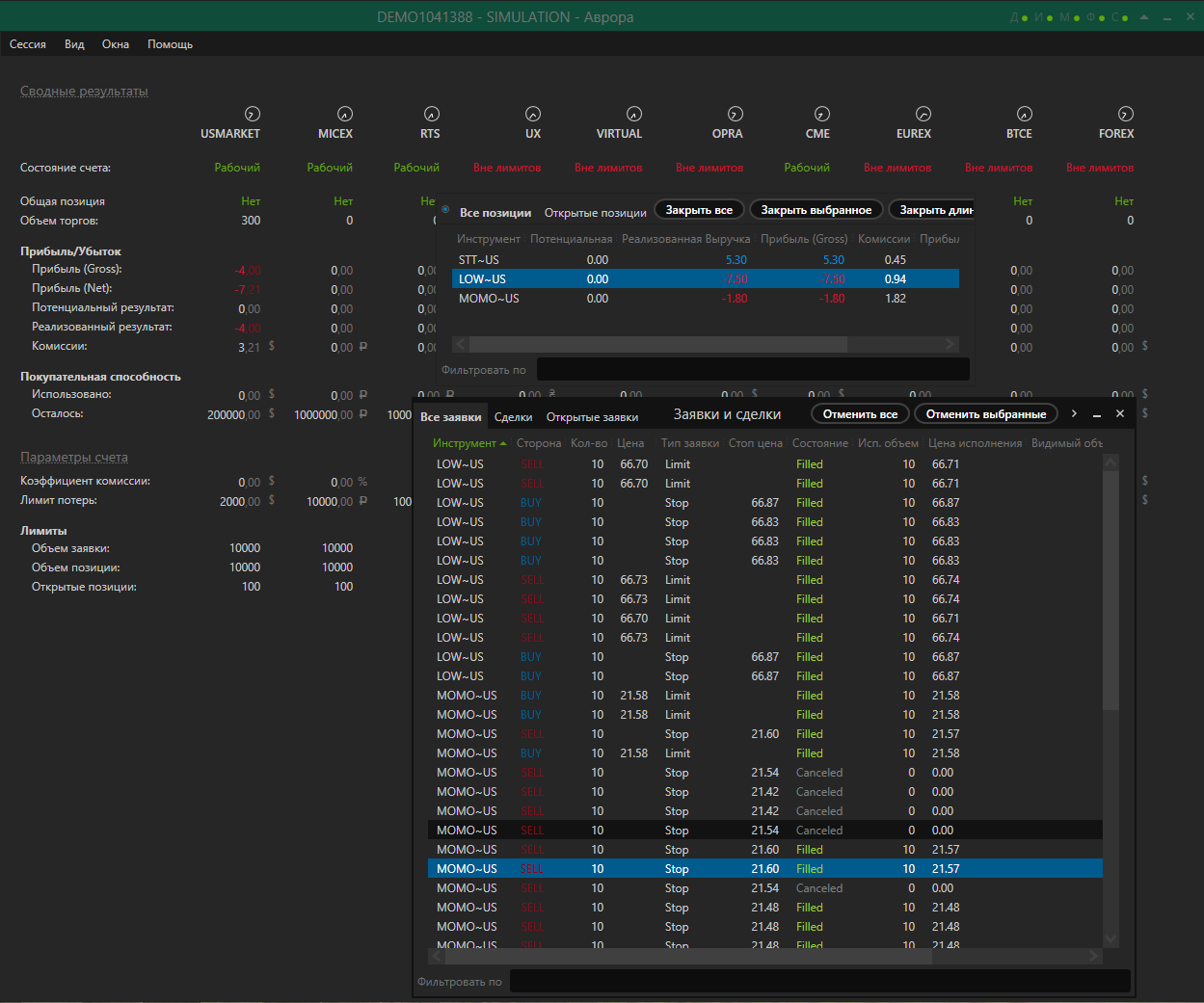Click the gauge icon above BTCE

tap(1025, 114)
